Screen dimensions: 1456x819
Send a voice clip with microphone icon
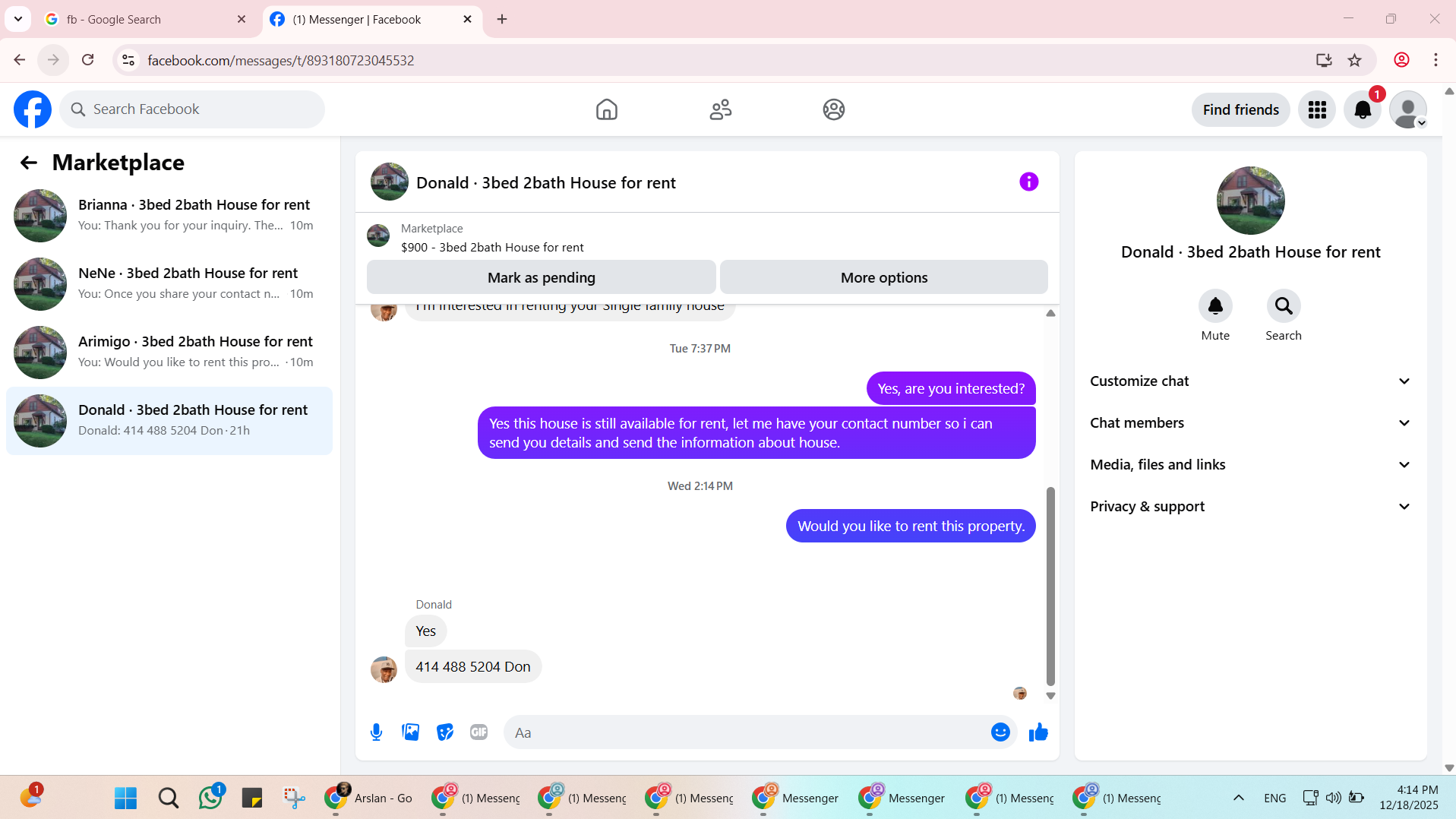pyautogui.click(x=376, y=732)
